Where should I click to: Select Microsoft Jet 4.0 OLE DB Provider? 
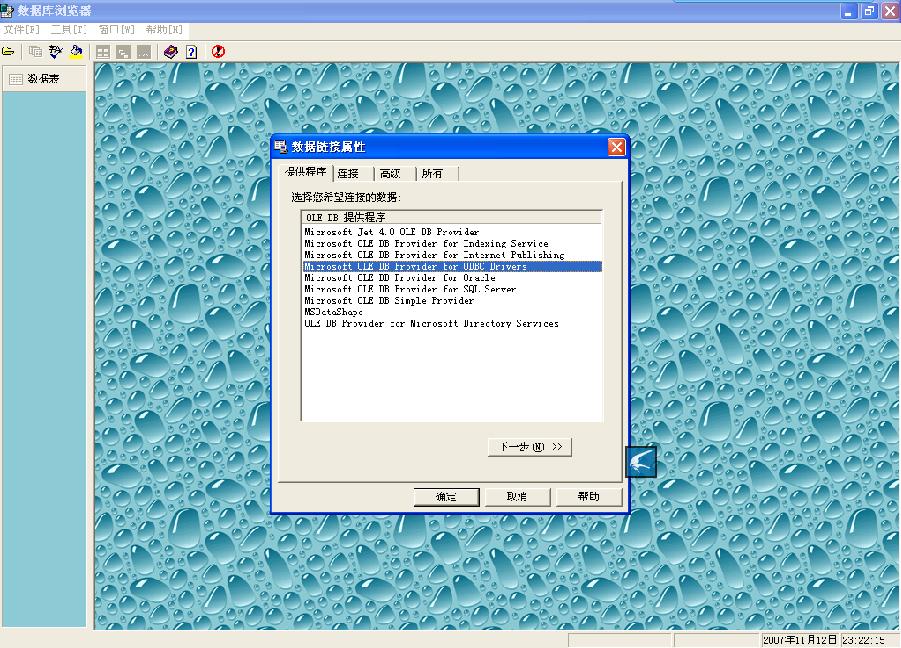click(x=391, y=232)
